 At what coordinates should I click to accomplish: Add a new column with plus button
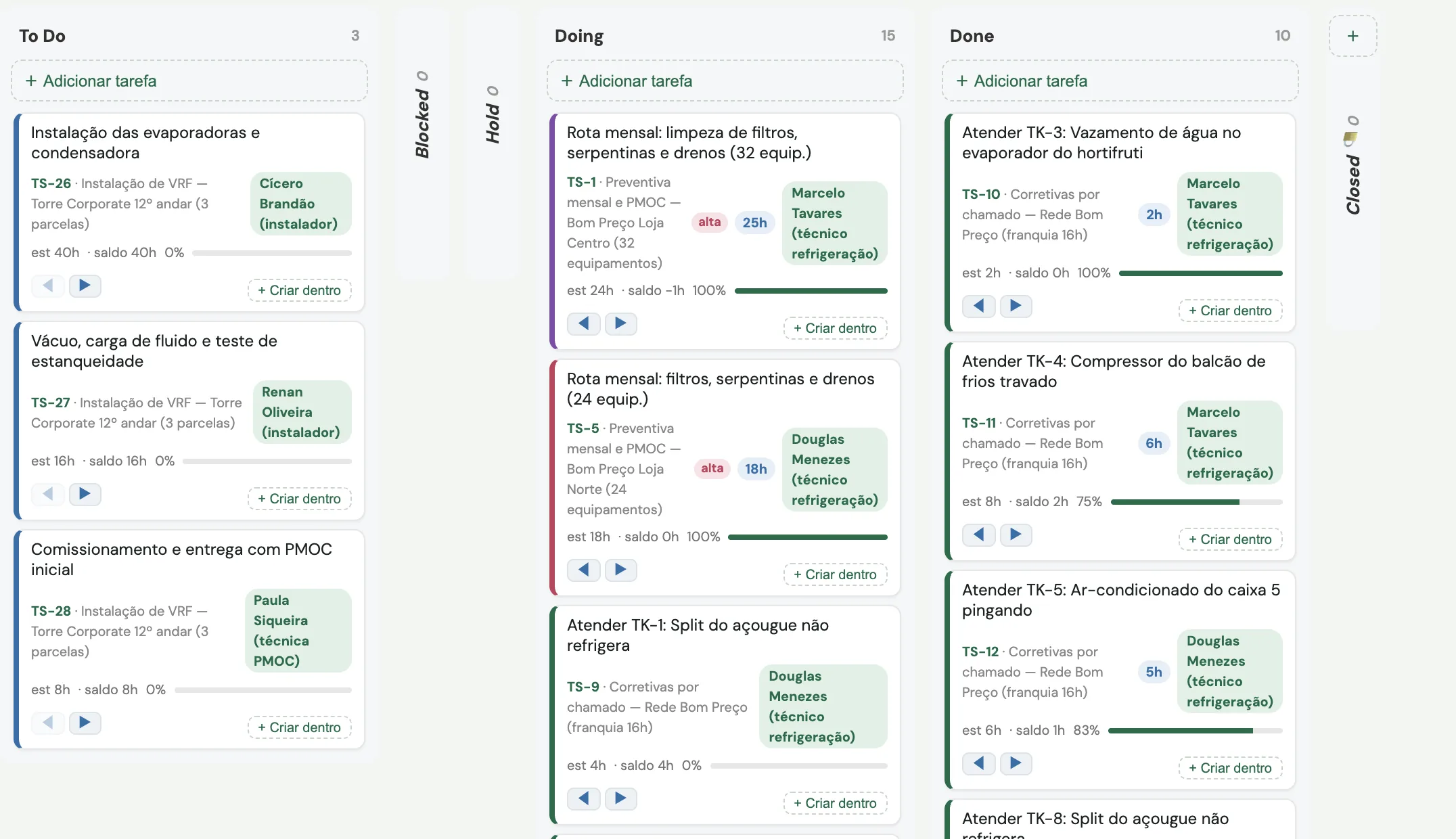1352,36
